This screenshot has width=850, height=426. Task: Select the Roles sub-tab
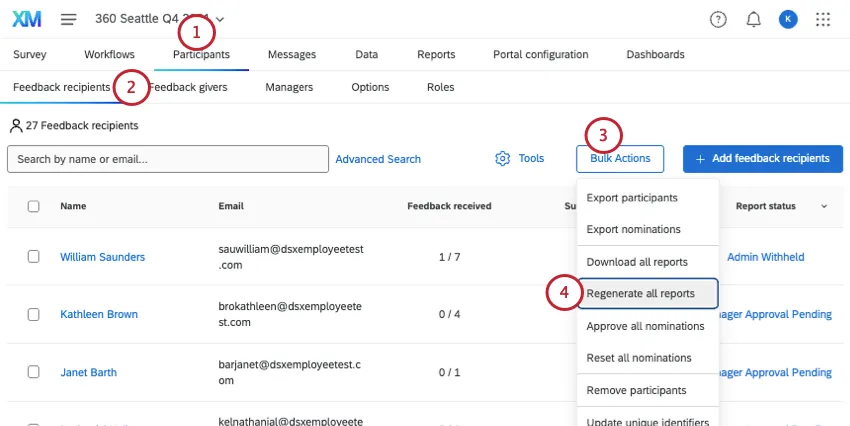click(441, 87)
